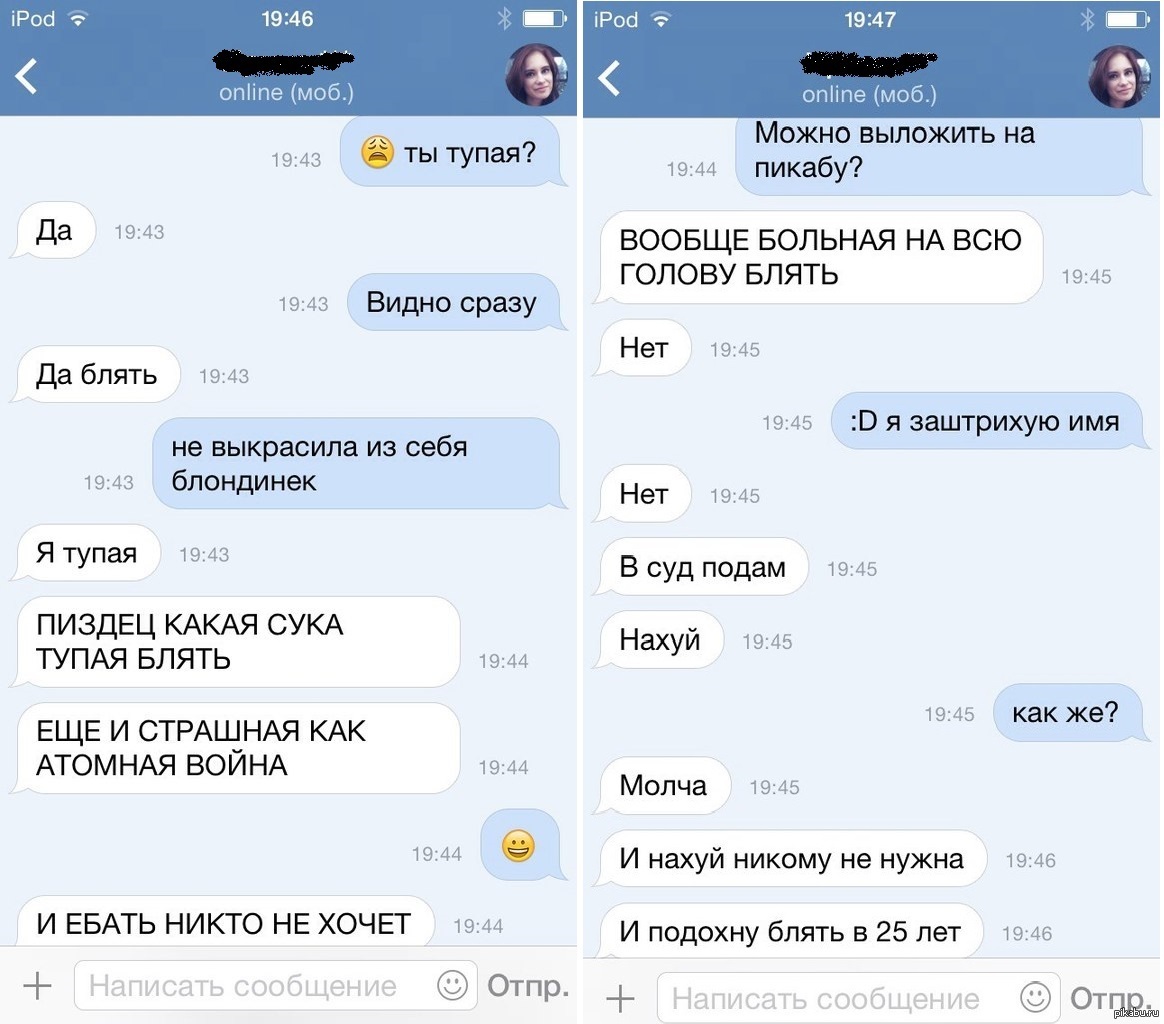Open the plus attachment icon in right chat
Viewport: 1164px width, 1024px height.
tap(620, 999)
